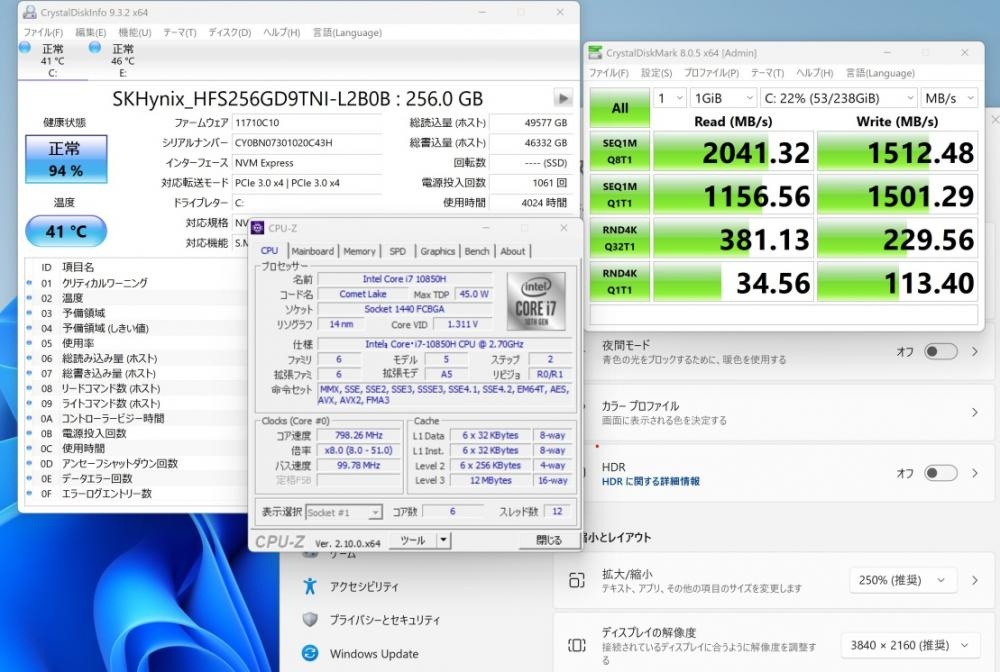Open CrystalDiskMark プロファイル(P) menu

click(x=711, y=73)
